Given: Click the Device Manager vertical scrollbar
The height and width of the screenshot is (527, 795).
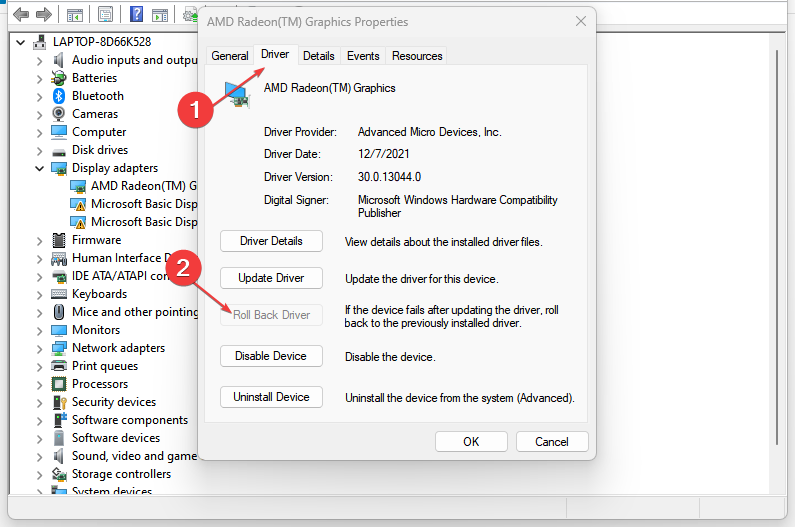Looking at the screenshot, I should (x=777, y=248).
